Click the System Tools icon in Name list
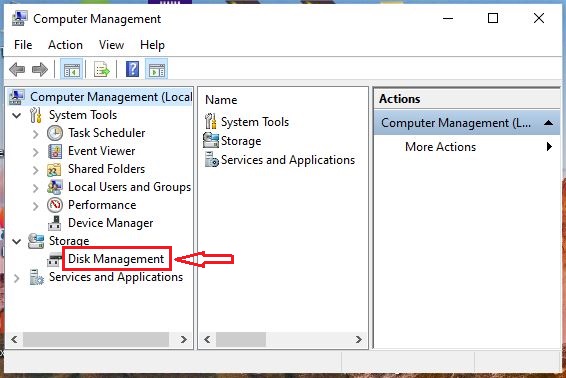566x378 pixels. (x=211, y=121)
